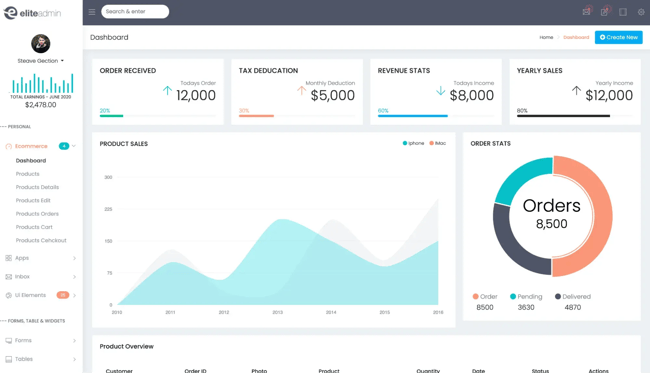Expand the Tables menu chevron
This screenshot has width=650, height=373.
coord(75,359)
